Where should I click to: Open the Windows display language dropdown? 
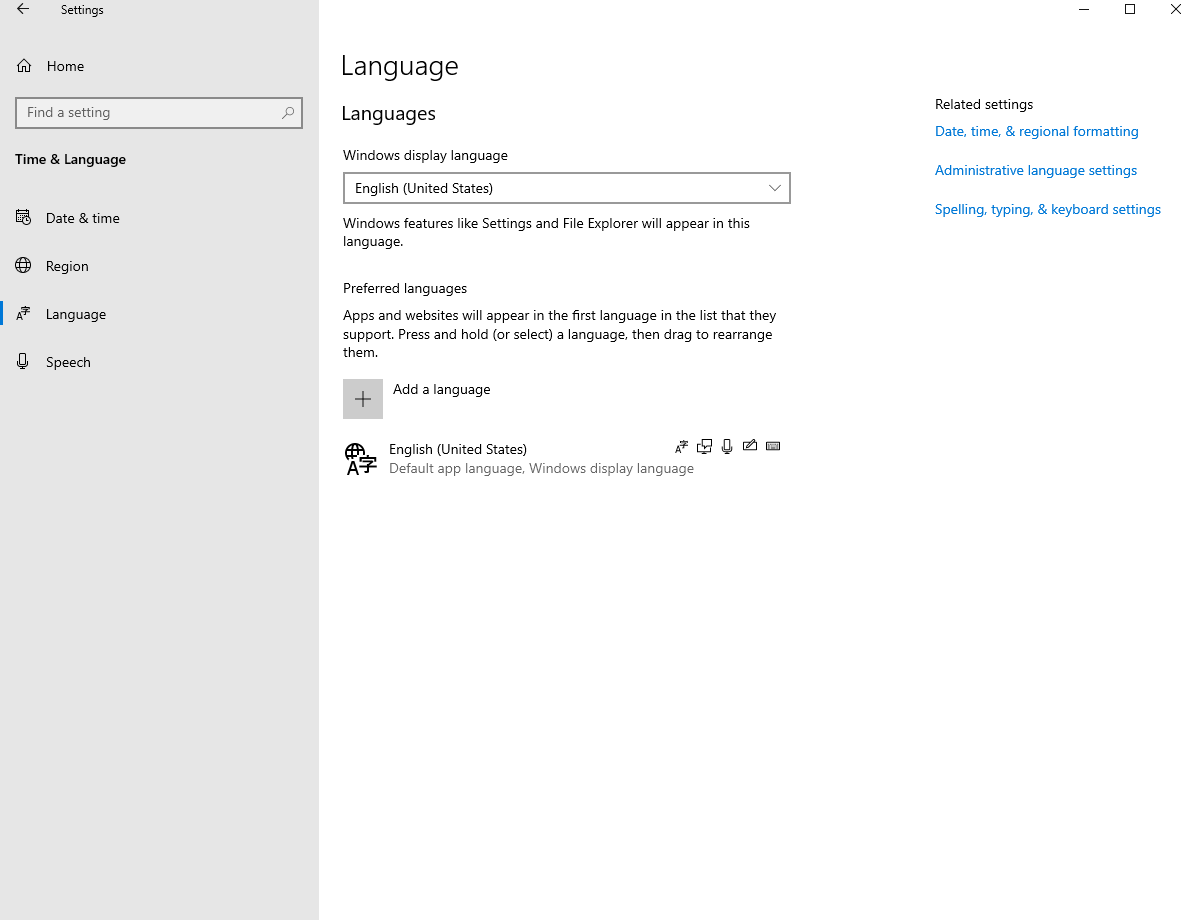click(567, 188)
